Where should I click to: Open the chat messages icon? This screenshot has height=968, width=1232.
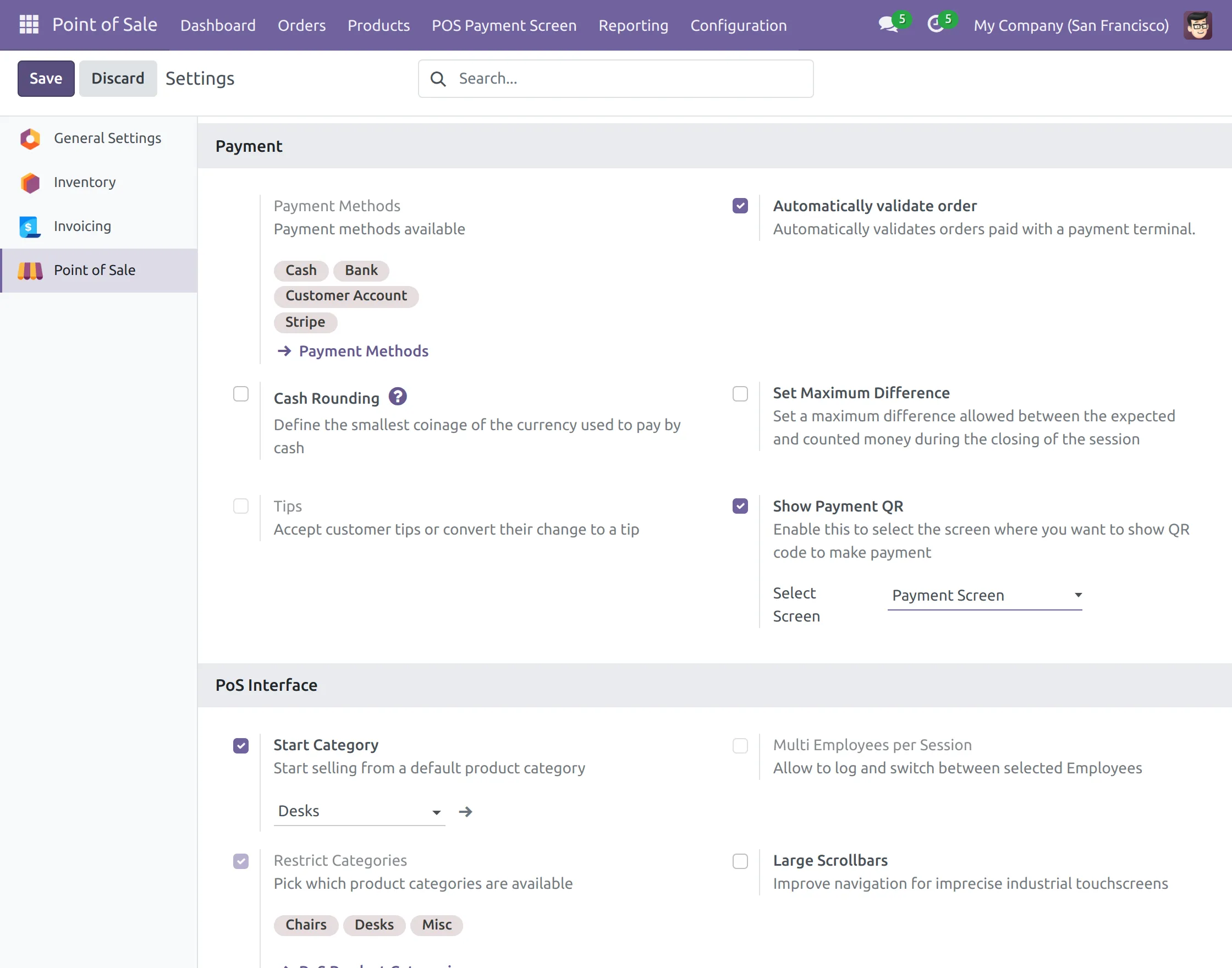pyautogui.click(x=888, y=25)
